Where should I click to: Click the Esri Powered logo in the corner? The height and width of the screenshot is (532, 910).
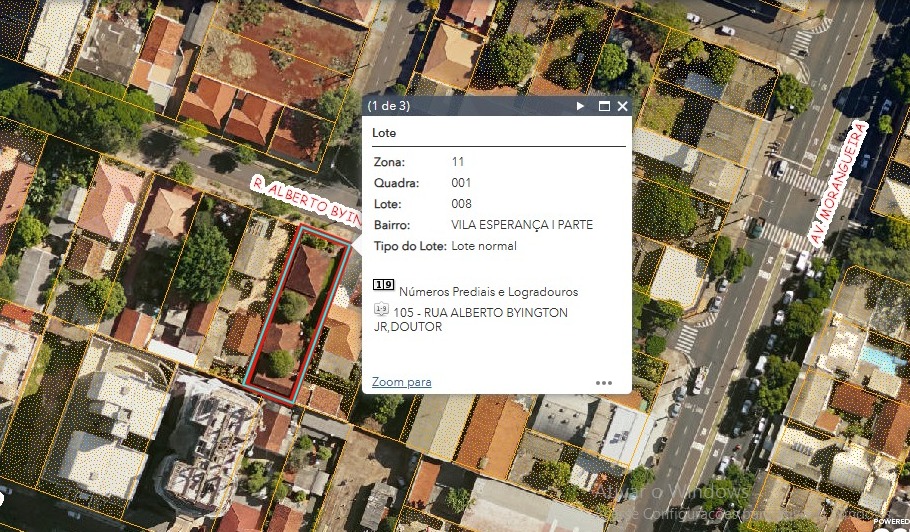889,521
